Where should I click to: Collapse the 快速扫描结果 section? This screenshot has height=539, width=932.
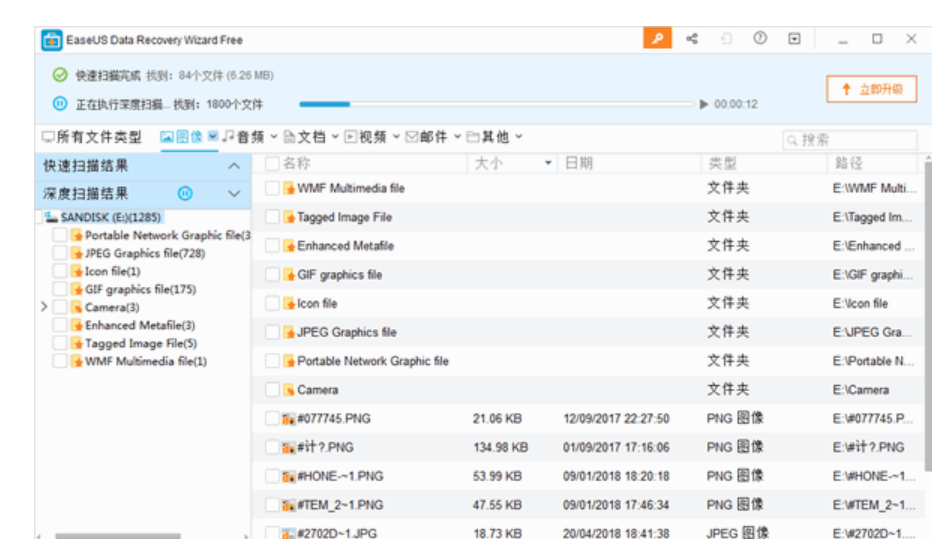click(234, 166)
